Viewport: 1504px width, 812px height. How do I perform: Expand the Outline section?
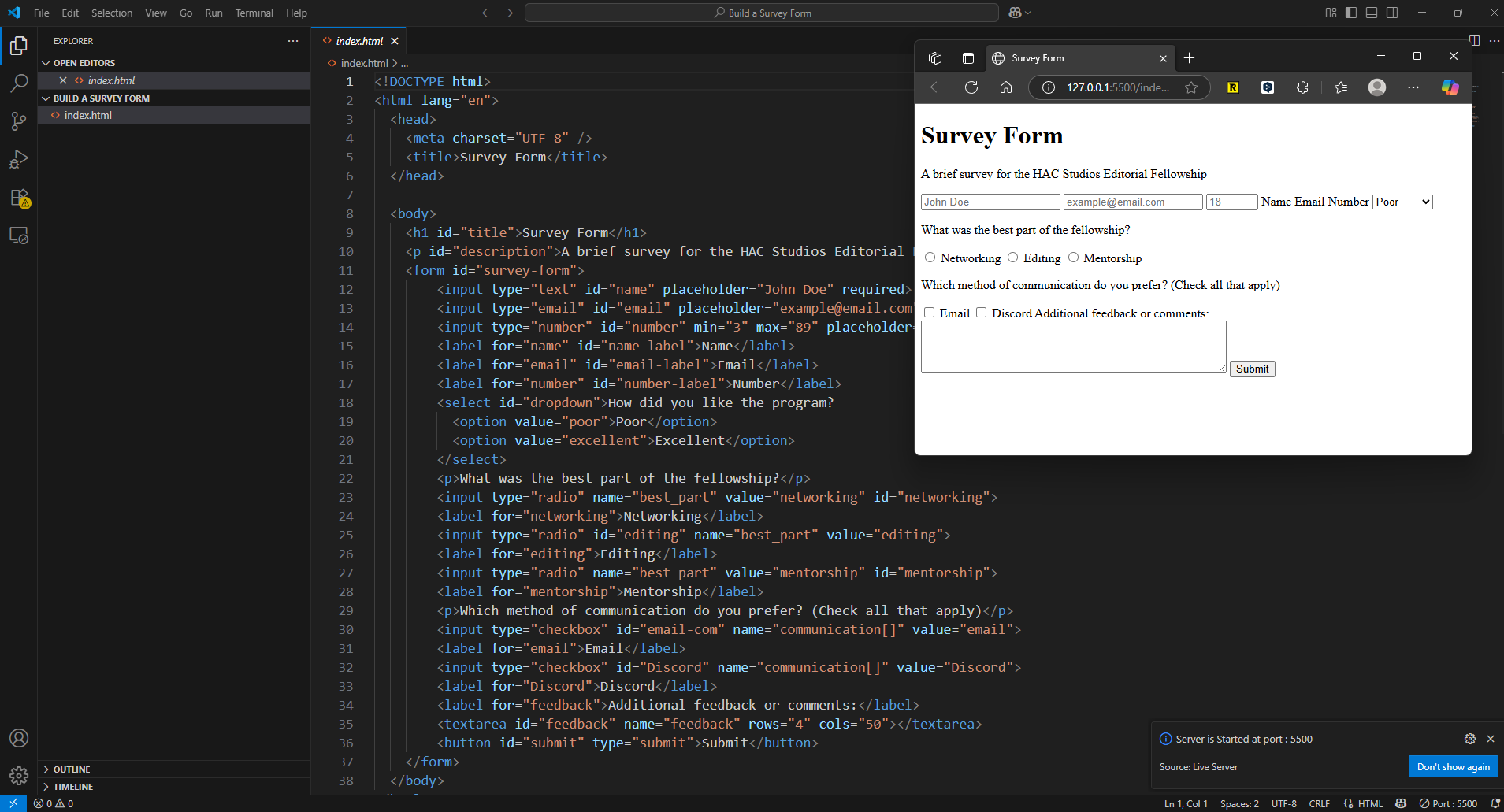(72, 769)
